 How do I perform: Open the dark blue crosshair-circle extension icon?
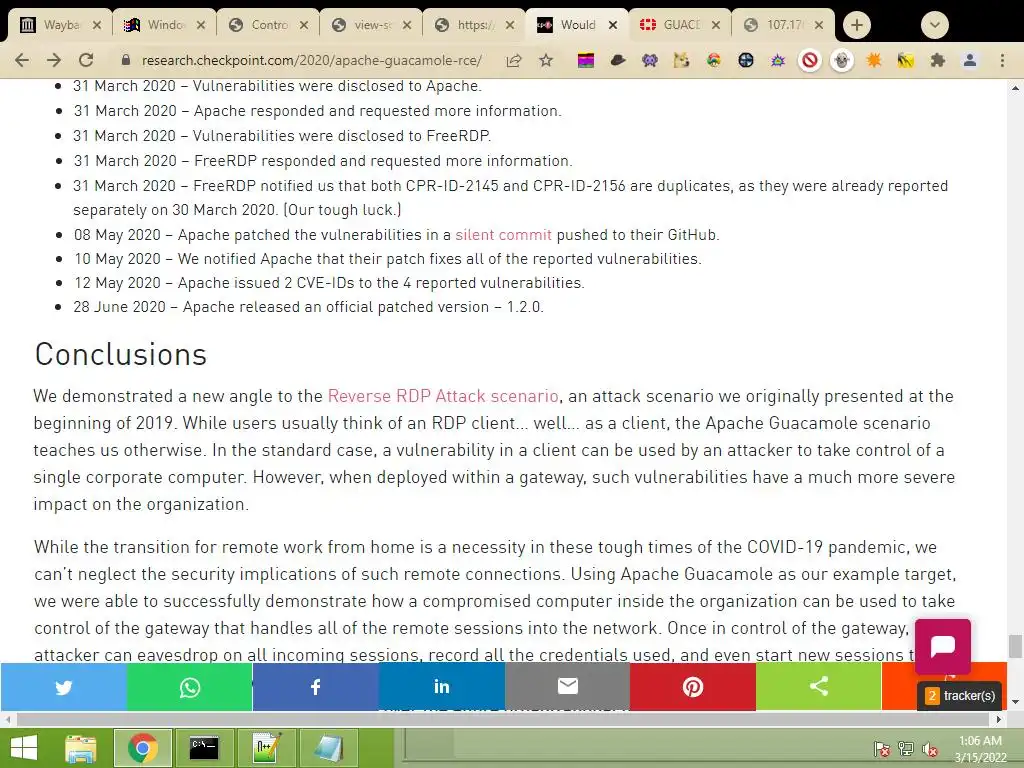745,61
